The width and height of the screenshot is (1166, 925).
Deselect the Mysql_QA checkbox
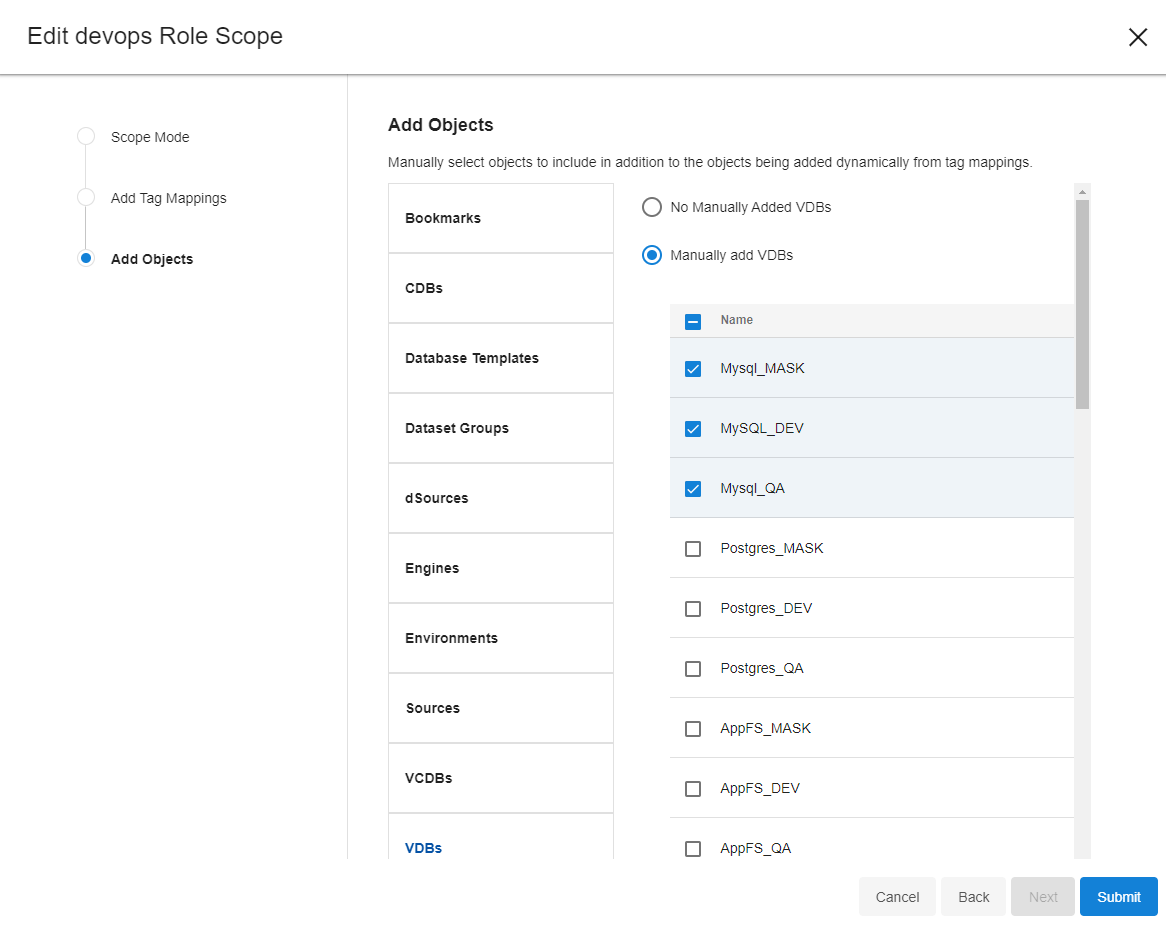click(x=693, y=489)
